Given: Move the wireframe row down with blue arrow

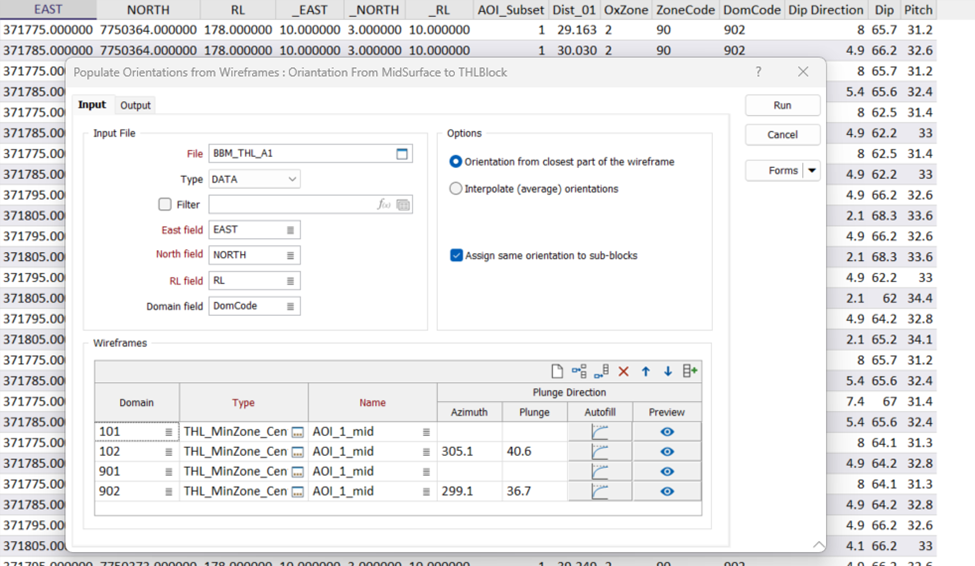Looking at the screenshot, I should click(668, 371).
